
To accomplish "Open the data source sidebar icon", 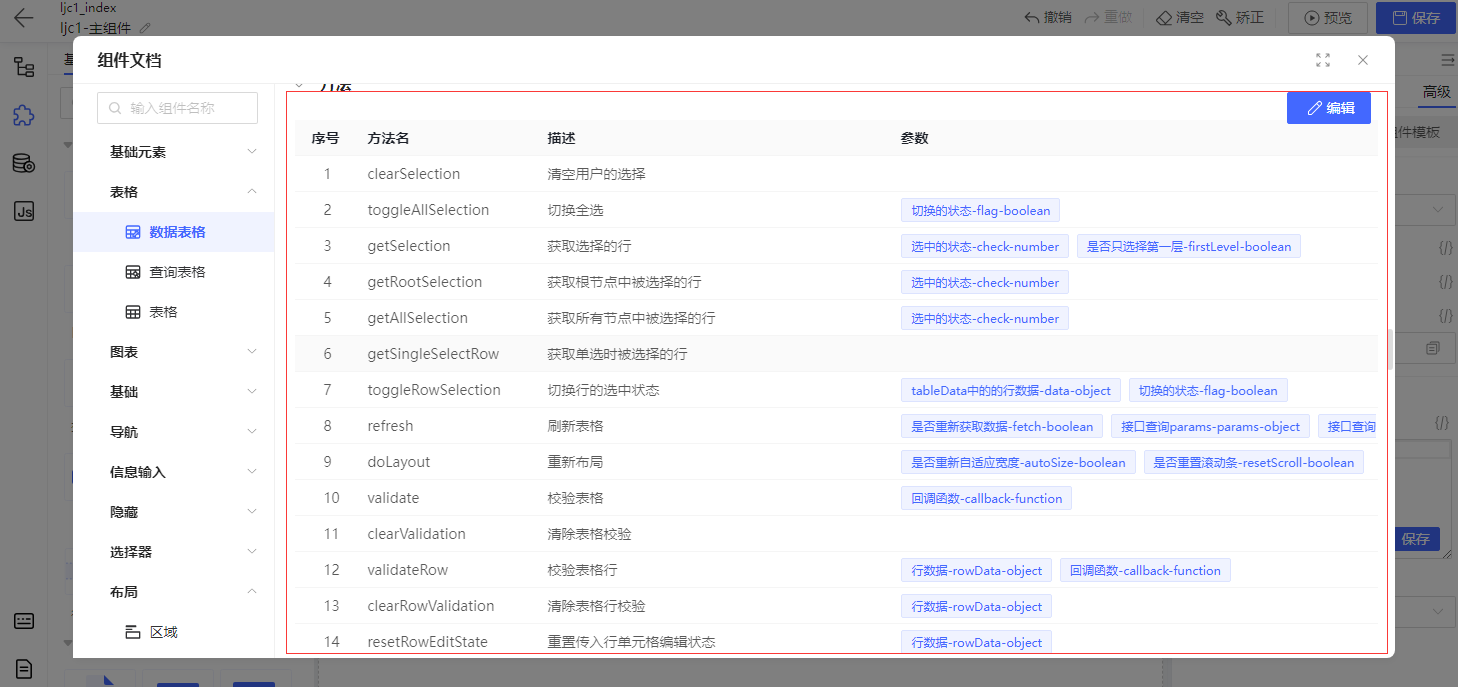I will coord(24,164).
